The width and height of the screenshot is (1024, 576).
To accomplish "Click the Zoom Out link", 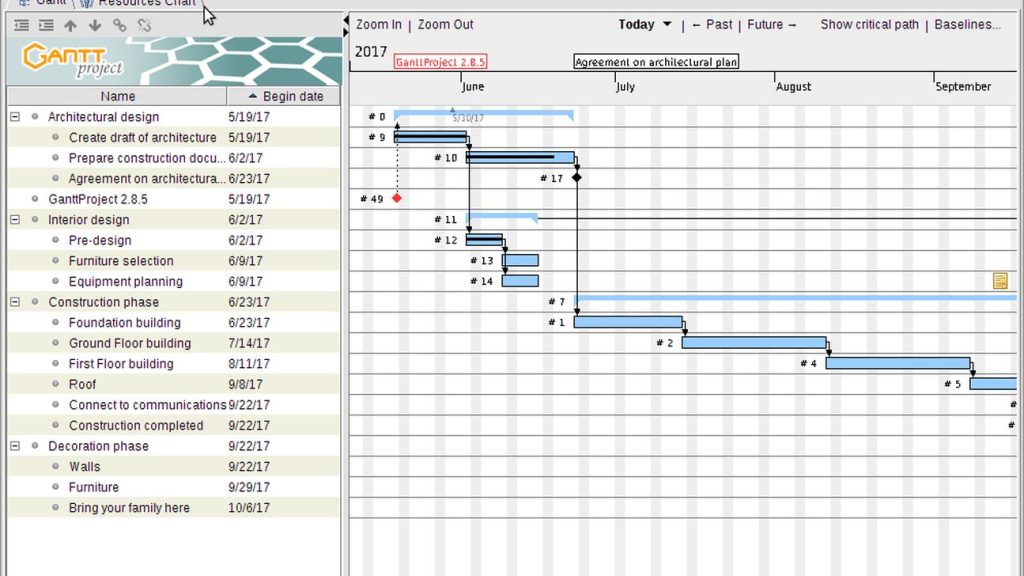I will click(445, 24).
